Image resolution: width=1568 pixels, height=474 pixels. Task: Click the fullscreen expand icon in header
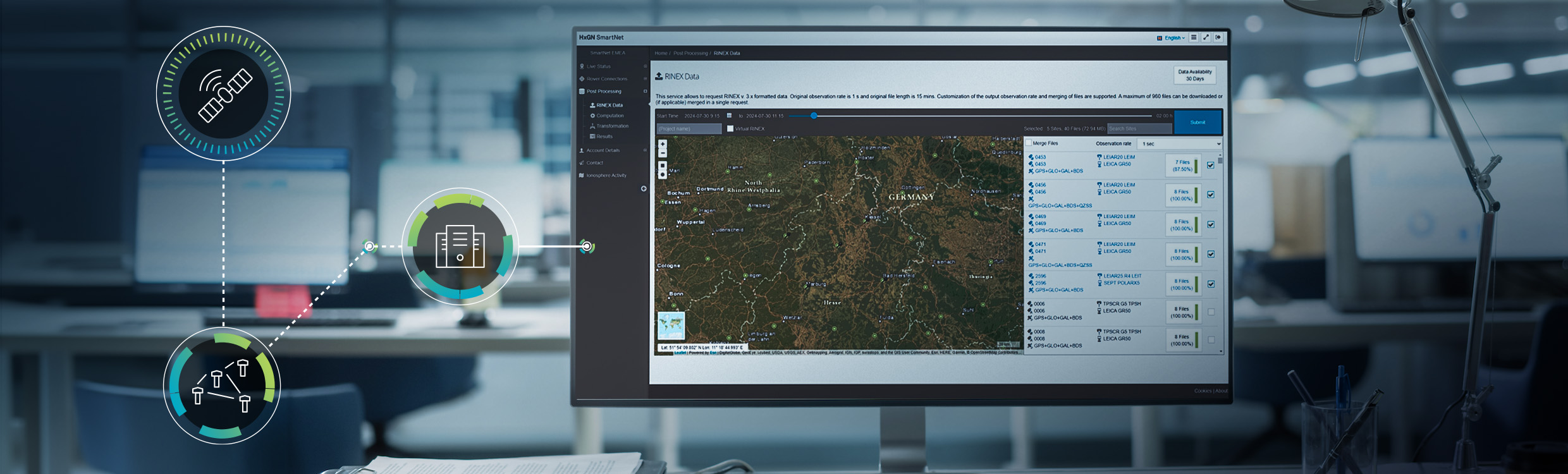point(1206,38)
